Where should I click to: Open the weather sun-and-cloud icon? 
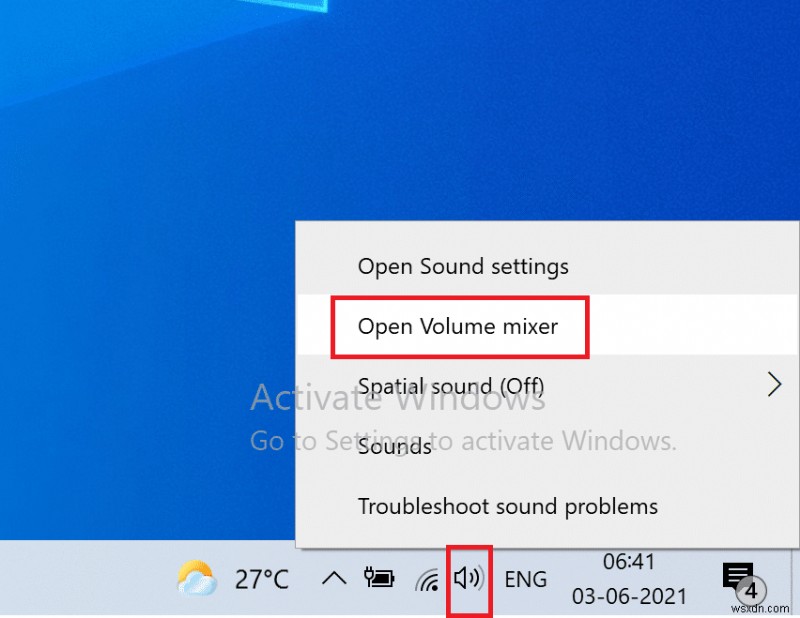click(196, 578)
